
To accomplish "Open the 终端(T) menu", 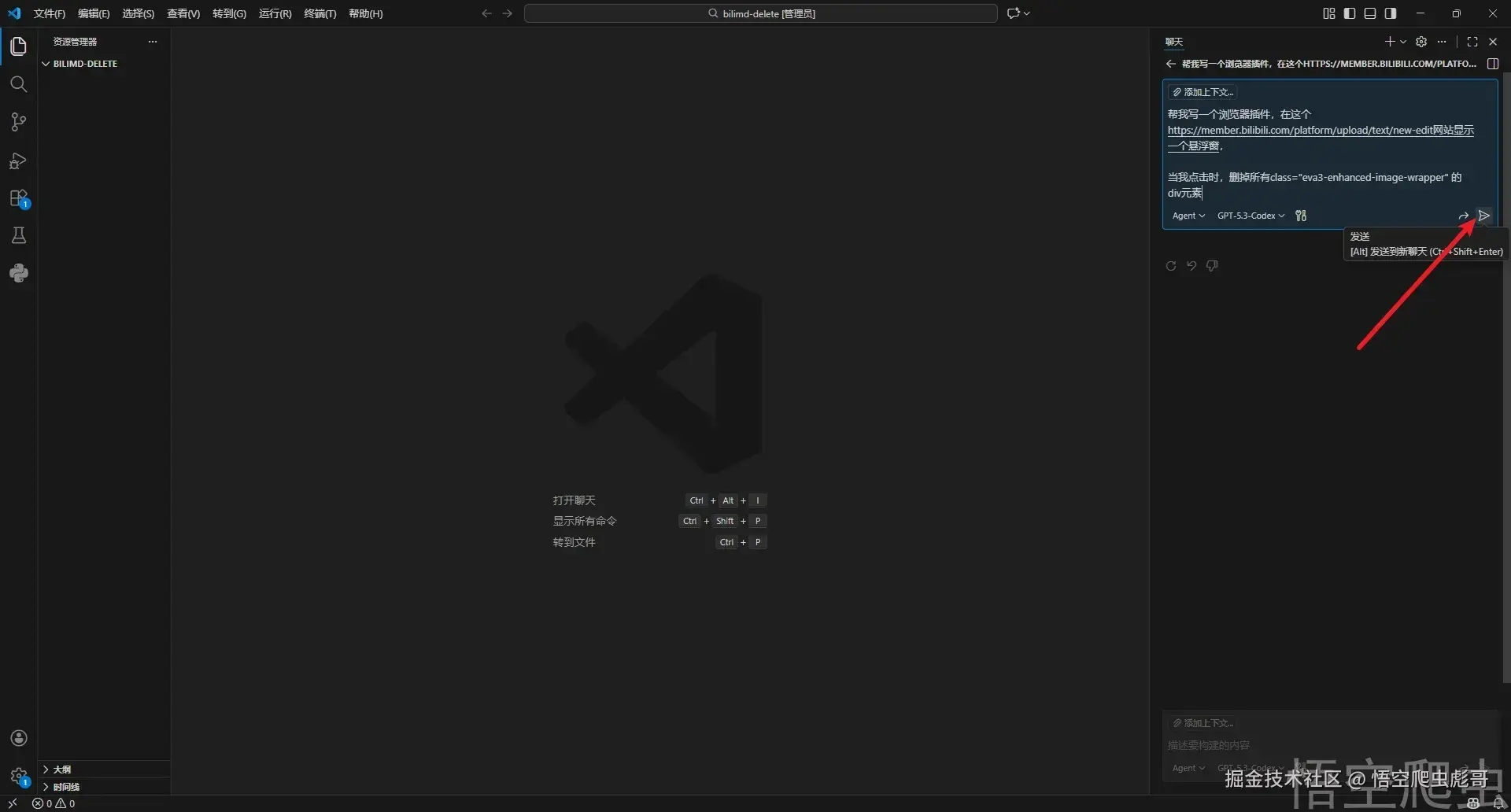I will [x=320, y=13].
